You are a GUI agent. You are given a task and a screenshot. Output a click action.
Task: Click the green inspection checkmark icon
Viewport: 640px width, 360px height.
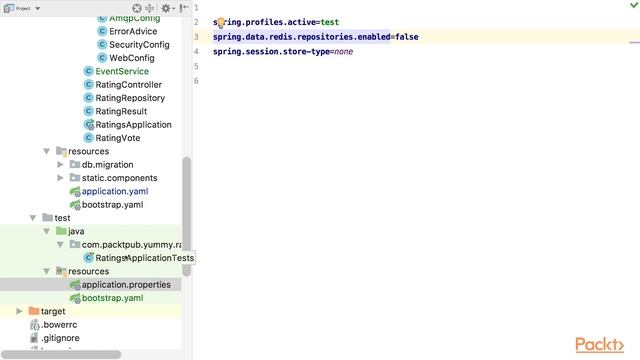(x=634, y=5)
